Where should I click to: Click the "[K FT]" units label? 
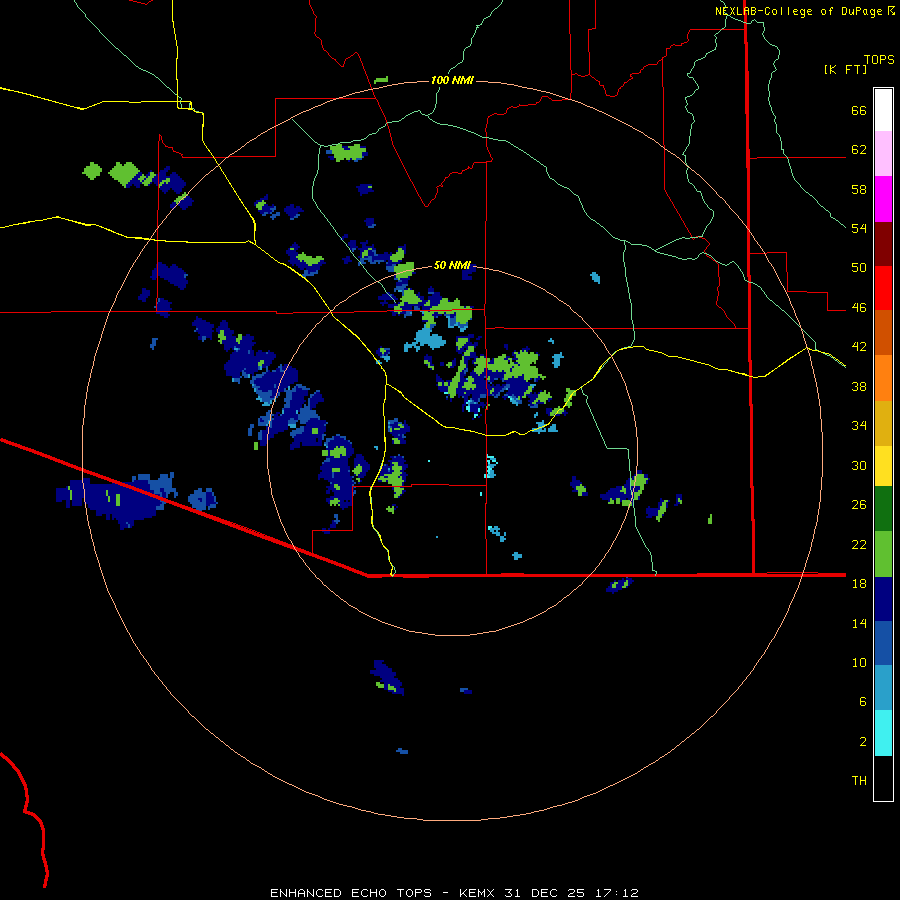(845, 69)
